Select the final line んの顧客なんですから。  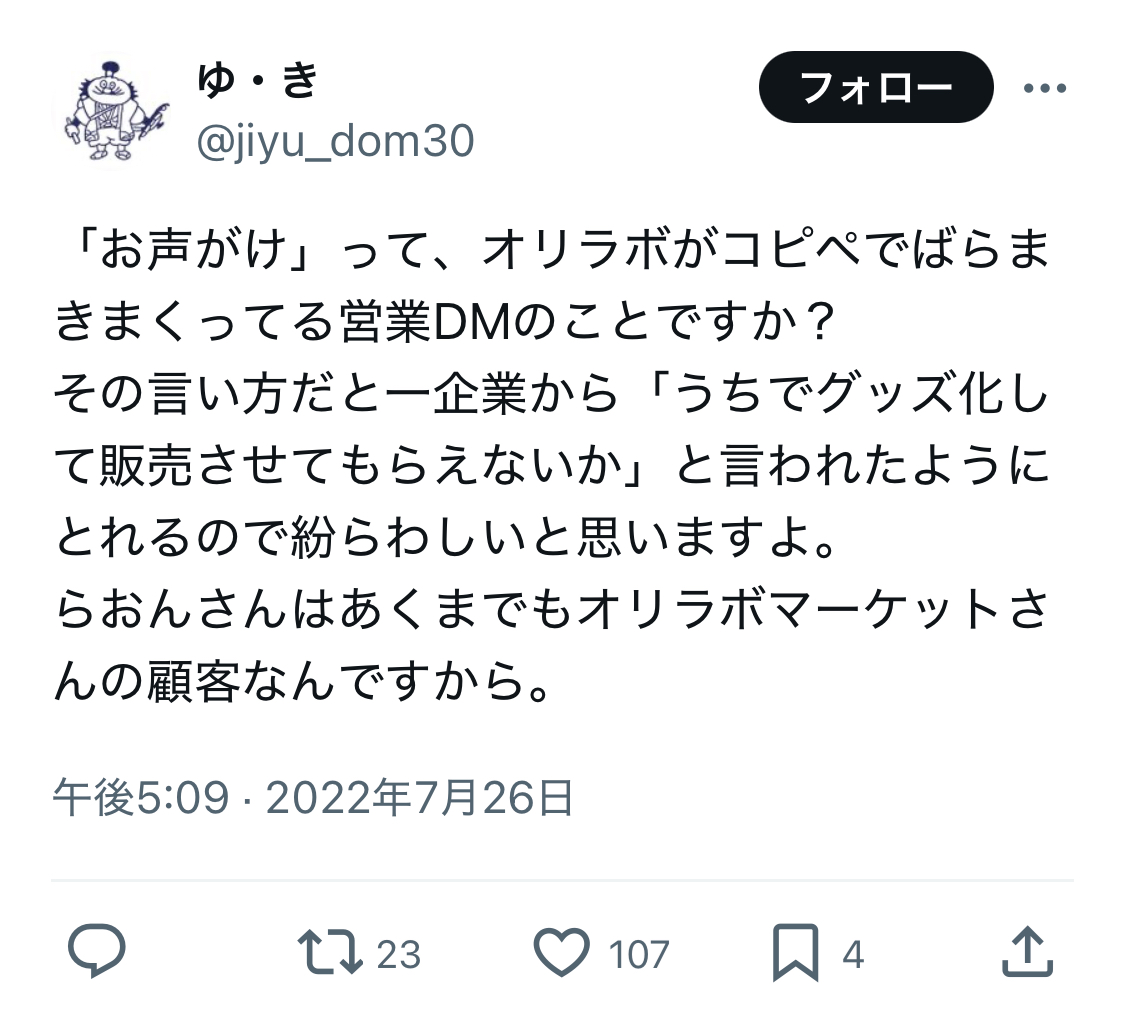(x=303, y=681)
